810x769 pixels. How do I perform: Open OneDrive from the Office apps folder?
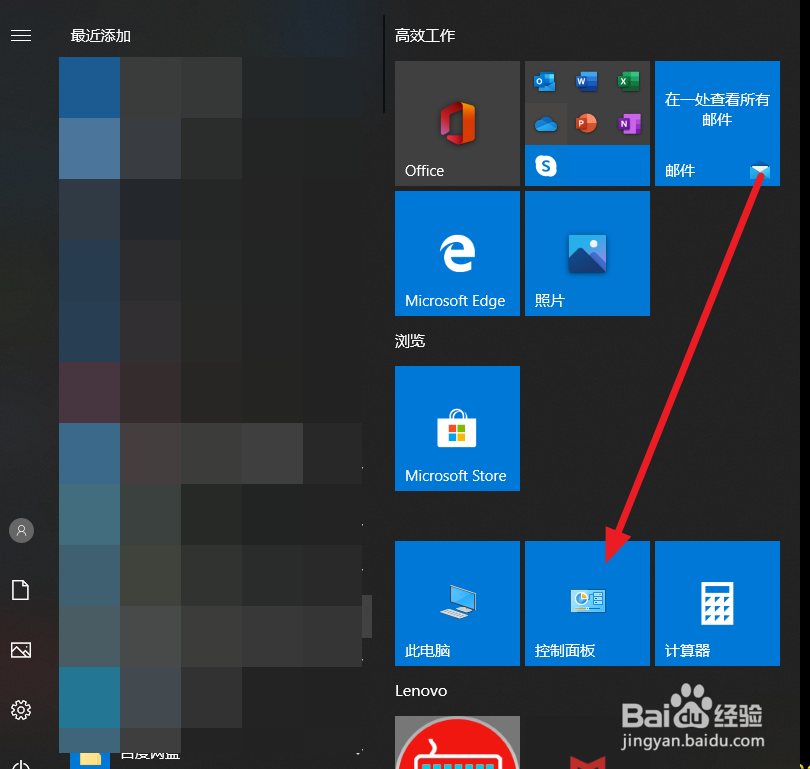pyautogui.click(x=546, y=124)
